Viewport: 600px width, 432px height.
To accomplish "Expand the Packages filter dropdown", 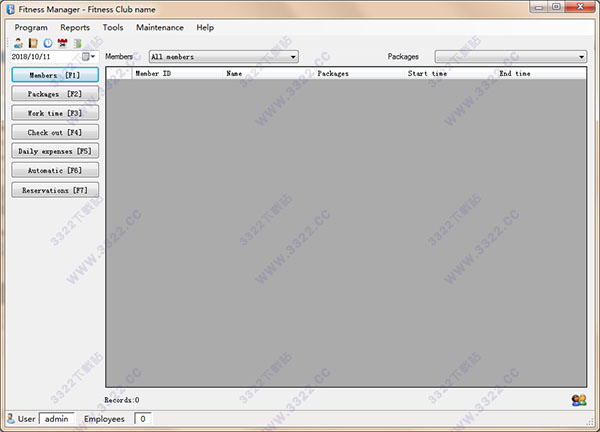I will (x=581, y=57).
